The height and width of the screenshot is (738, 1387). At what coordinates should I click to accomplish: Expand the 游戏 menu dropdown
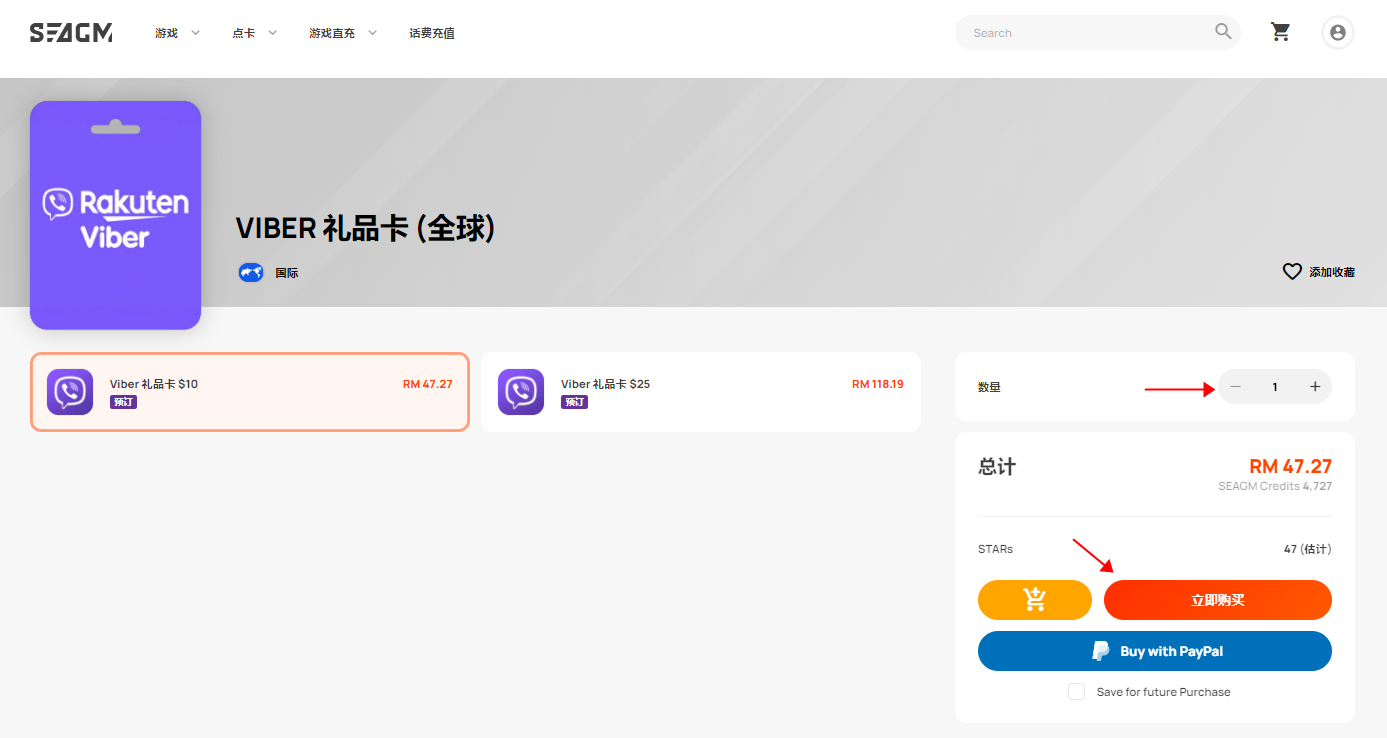pyautogui.click(x=178, y=33)
